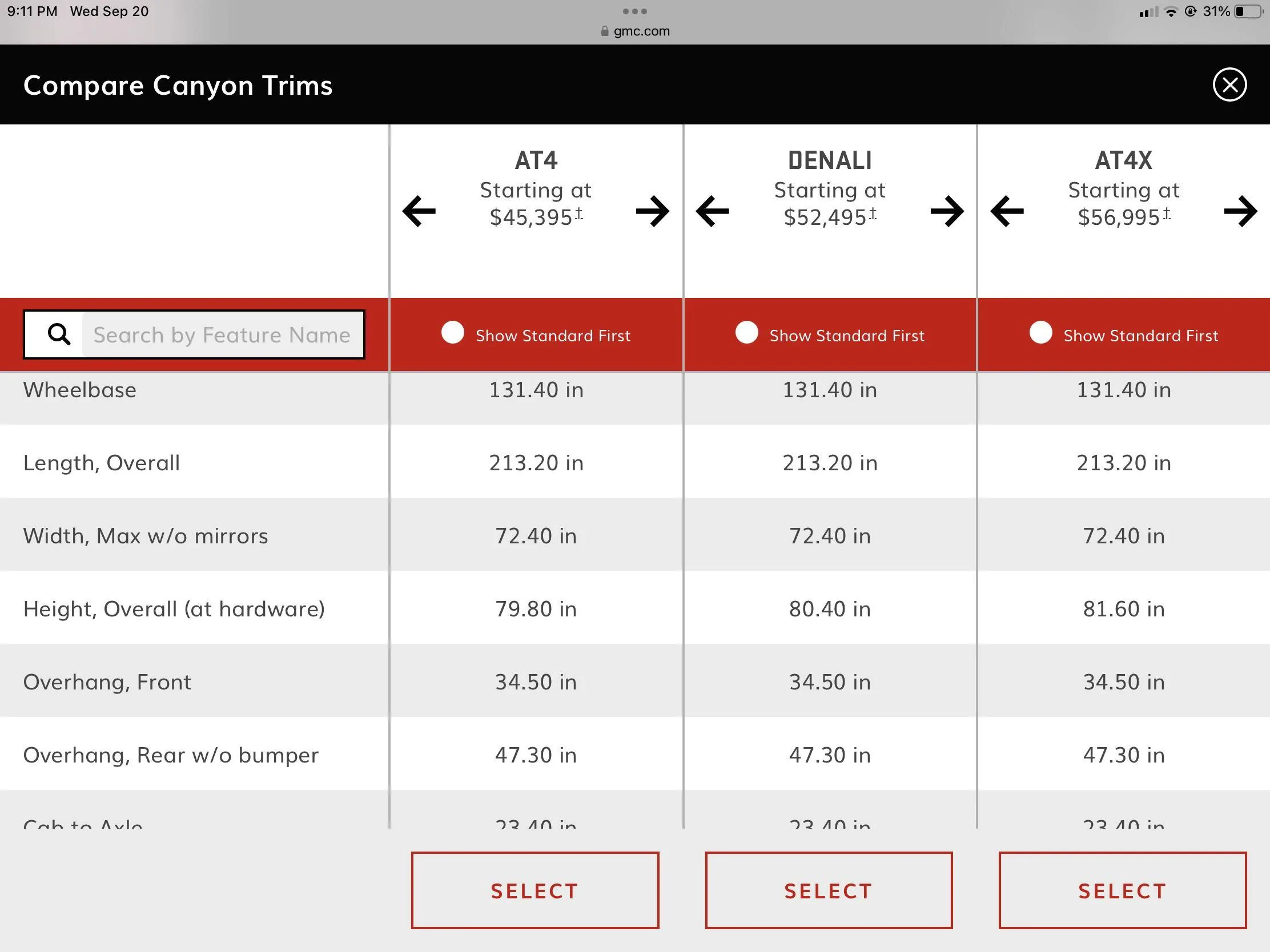Go to previous trim in AT4X column
The image size is (1270, 952).
1007,211
